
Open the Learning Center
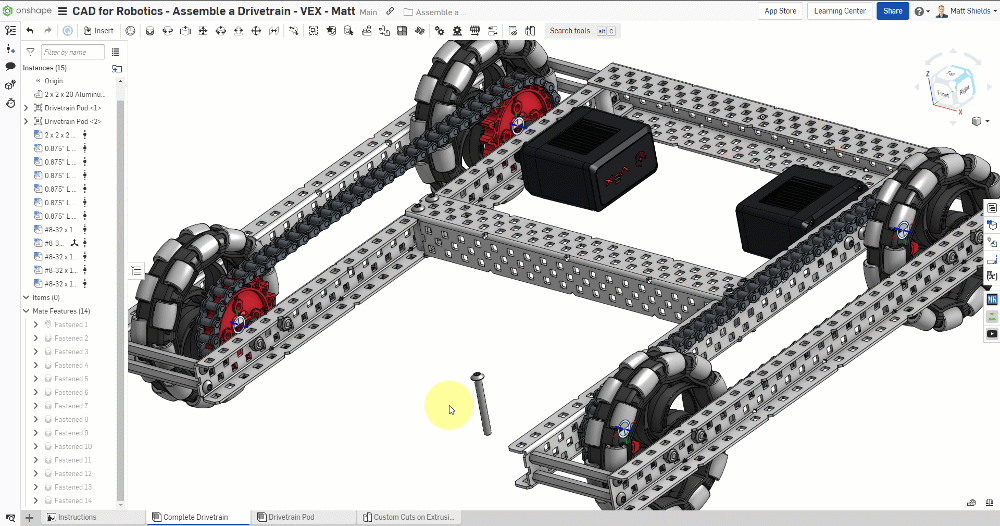tap(840, 11)
